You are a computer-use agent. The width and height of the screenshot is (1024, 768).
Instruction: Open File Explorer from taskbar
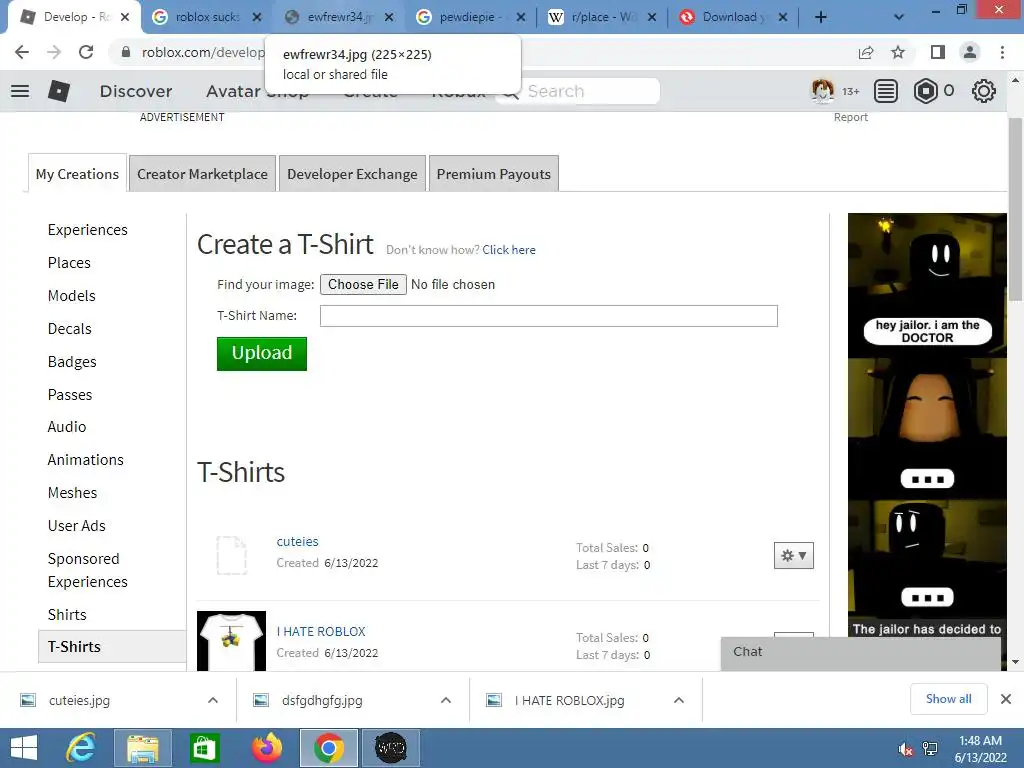[143, 748]
